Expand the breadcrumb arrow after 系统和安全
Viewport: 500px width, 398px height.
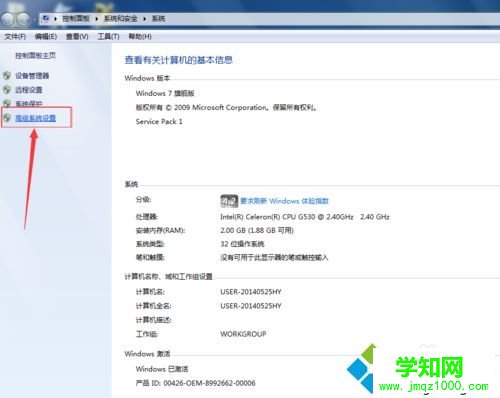pos(145,19)
